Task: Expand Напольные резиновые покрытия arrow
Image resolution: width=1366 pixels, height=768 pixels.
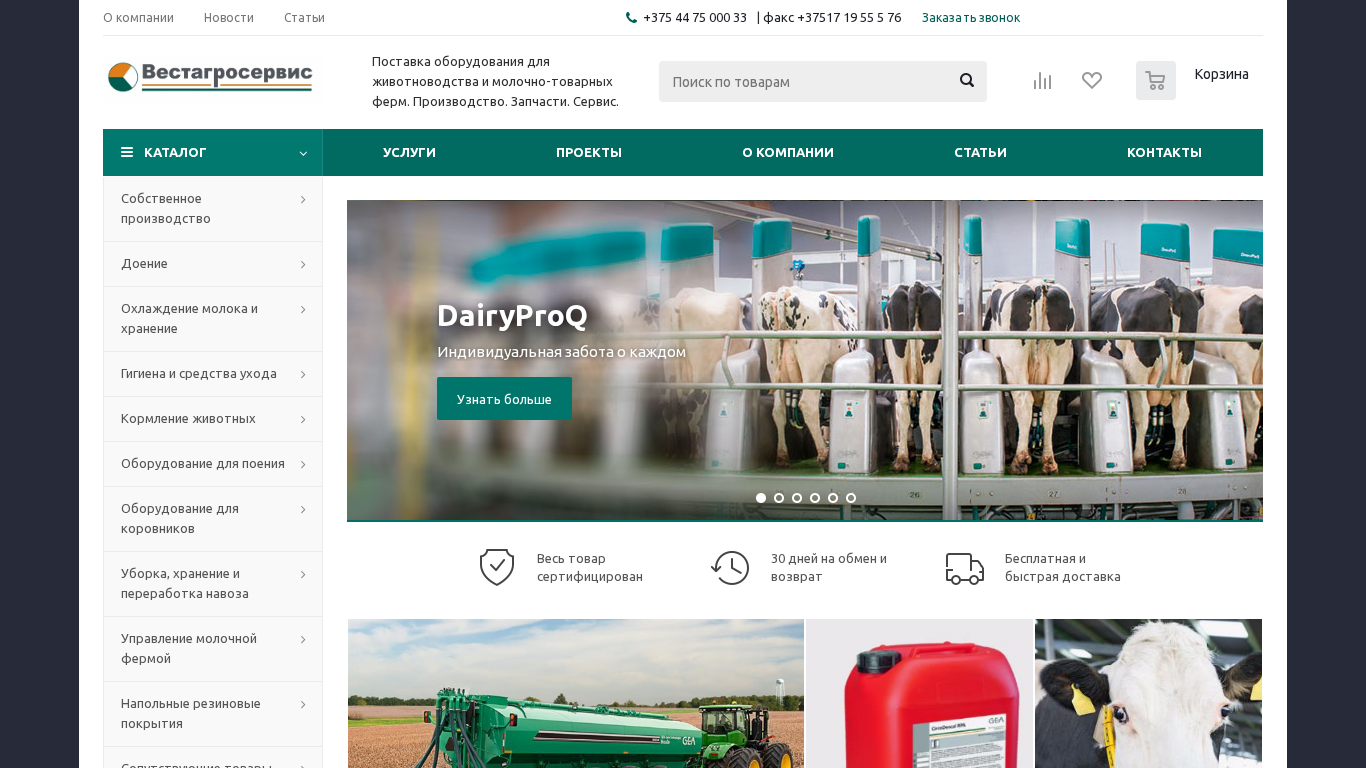Action: [303, 705]
